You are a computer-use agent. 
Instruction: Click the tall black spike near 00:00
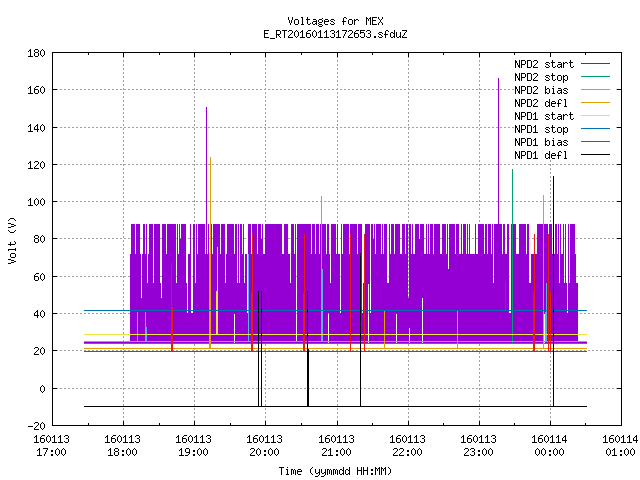(x=553, y=291)
